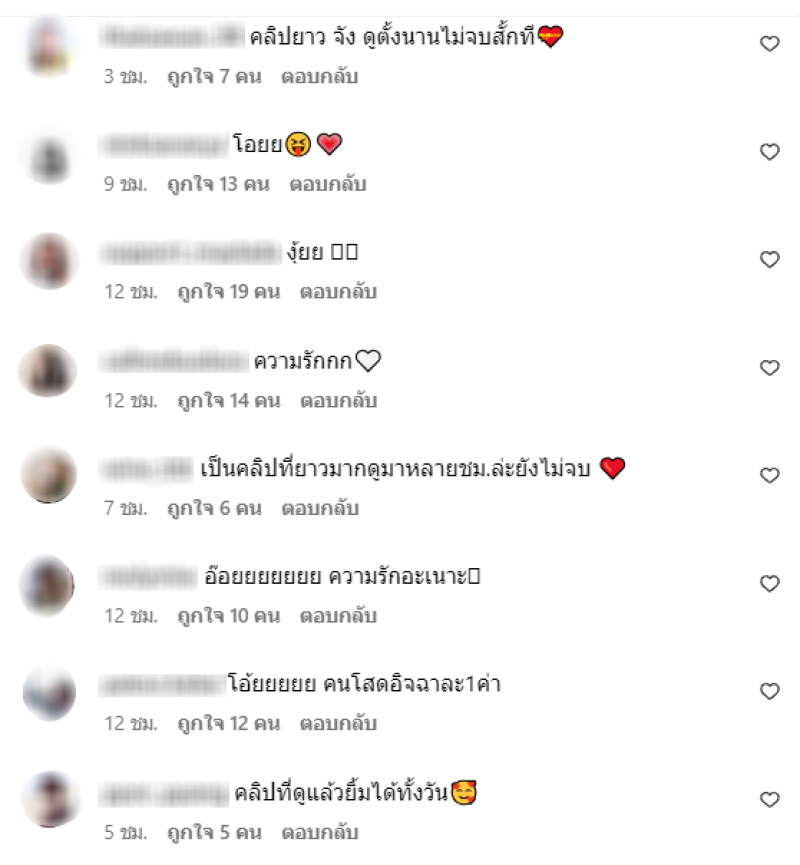Viewport: 800px width, 865px height.
Task: Heart the 'คนโสดอิจฉาละ1ค่า' comment
Action: (x=770, y=691)
